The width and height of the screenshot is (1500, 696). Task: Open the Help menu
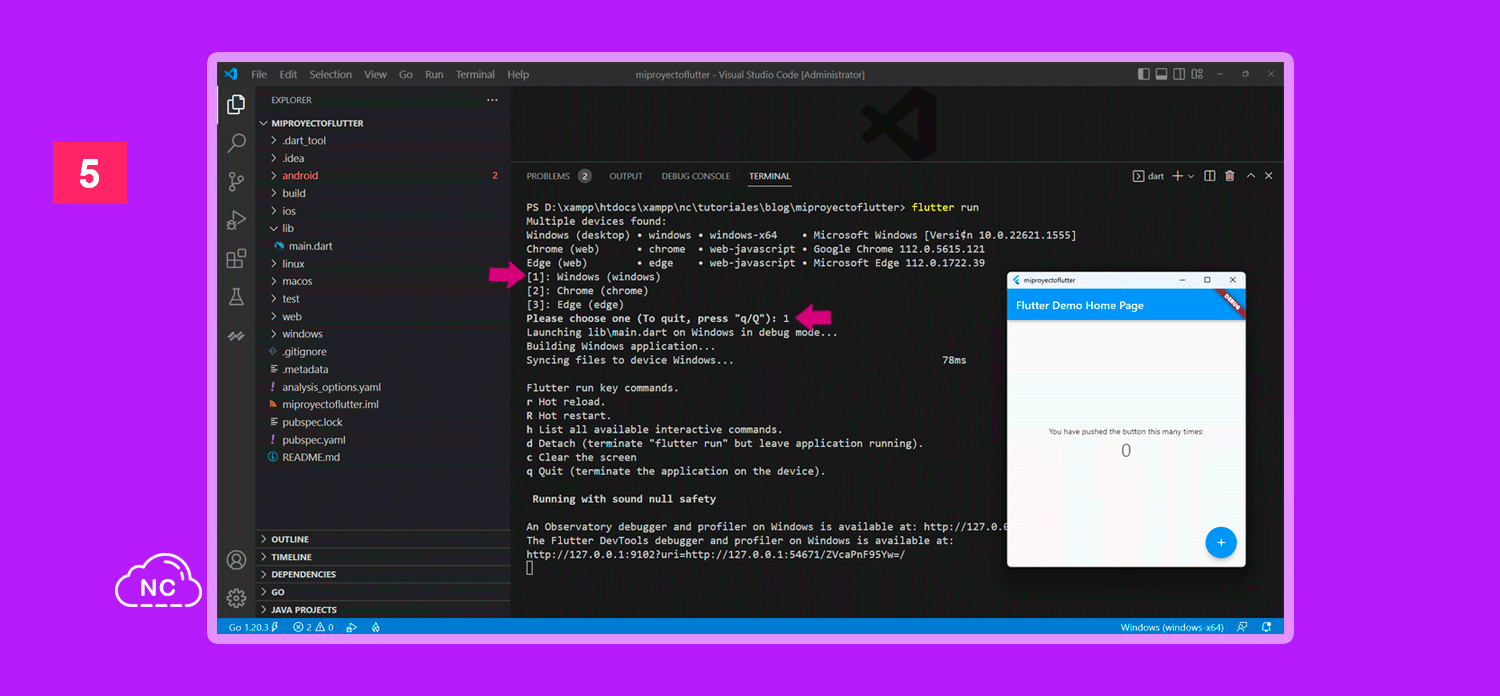[518, 74]
